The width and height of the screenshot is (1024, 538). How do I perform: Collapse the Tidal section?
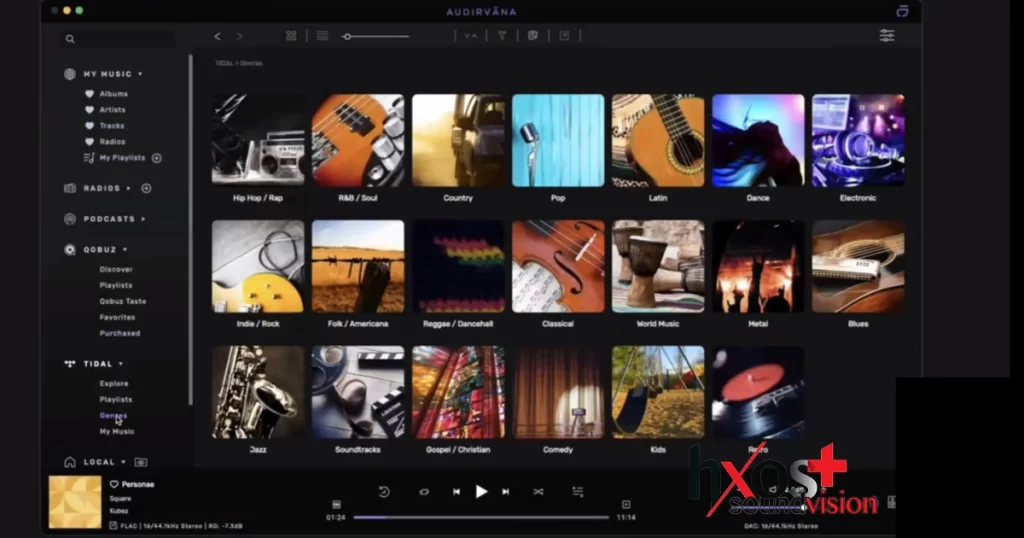pos(121,364)
